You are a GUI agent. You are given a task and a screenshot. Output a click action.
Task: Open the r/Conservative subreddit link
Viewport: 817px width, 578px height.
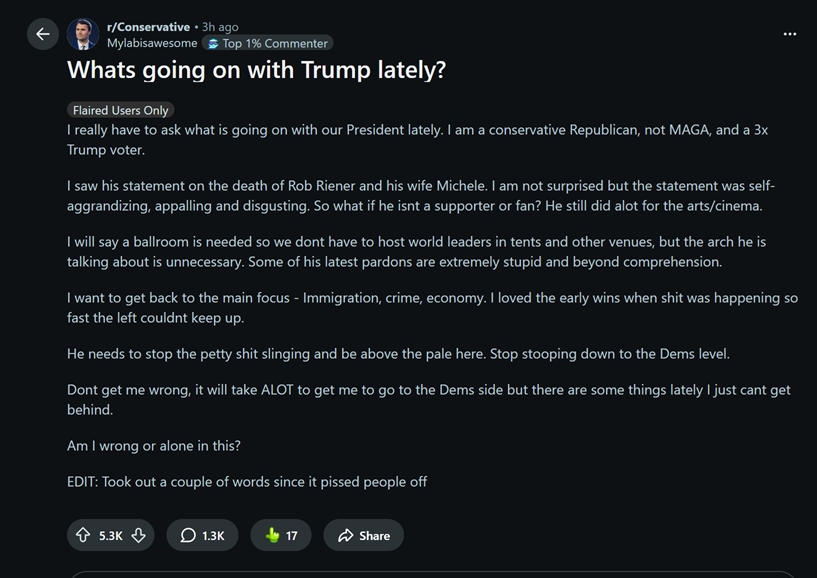pos(148,27)
